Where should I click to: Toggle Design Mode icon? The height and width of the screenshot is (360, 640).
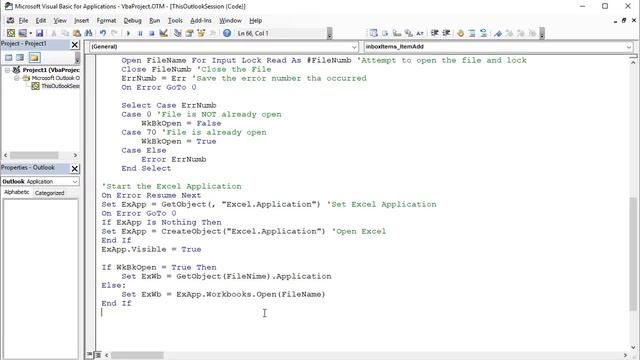click(163, 33)
